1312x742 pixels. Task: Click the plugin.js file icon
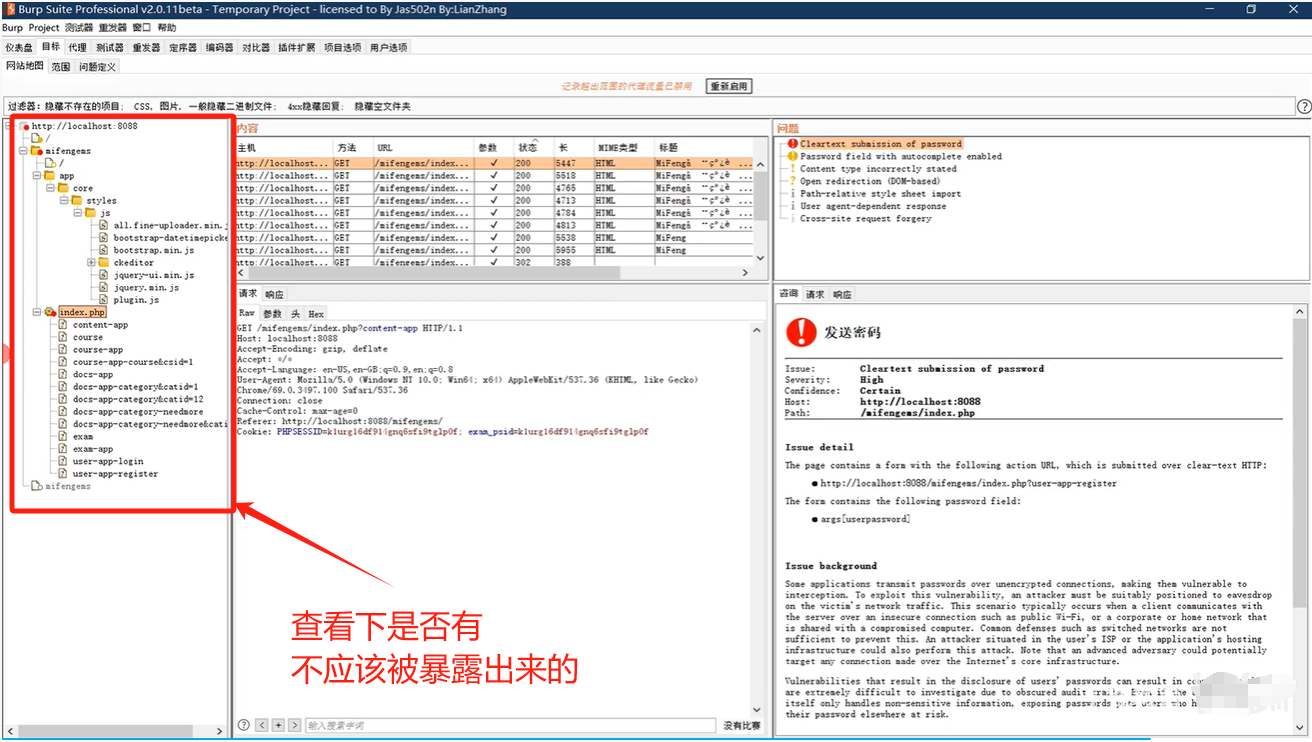tap(104, 299)
